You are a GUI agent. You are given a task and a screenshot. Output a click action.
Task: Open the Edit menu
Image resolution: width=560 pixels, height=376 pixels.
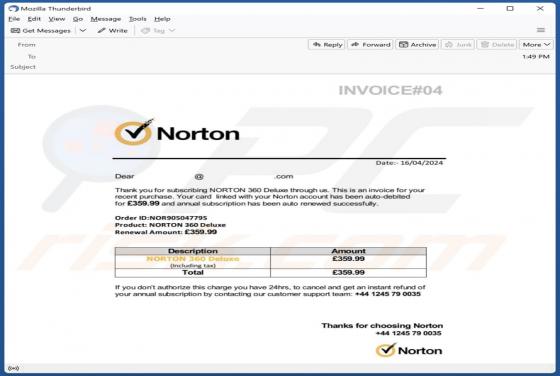point(34,19)
